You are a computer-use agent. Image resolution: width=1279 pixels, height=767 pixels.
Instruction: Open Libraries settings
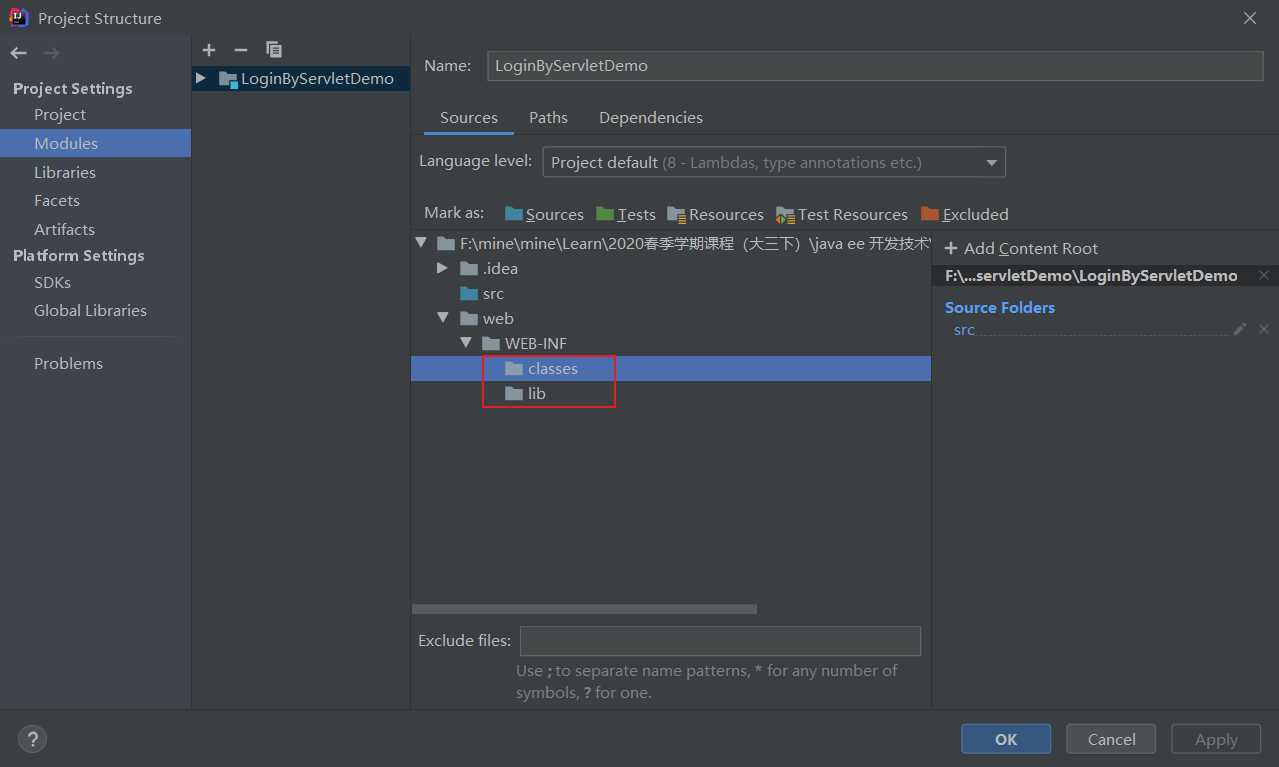[65, 172]
